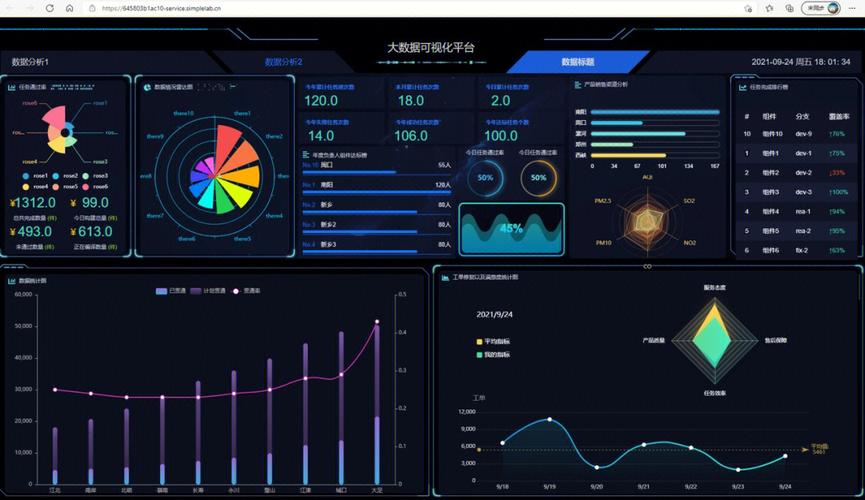Click the icon beside 任务完成排行榜 title
Viewport: 865px width, 500px height.
click(x=741, y=87)
